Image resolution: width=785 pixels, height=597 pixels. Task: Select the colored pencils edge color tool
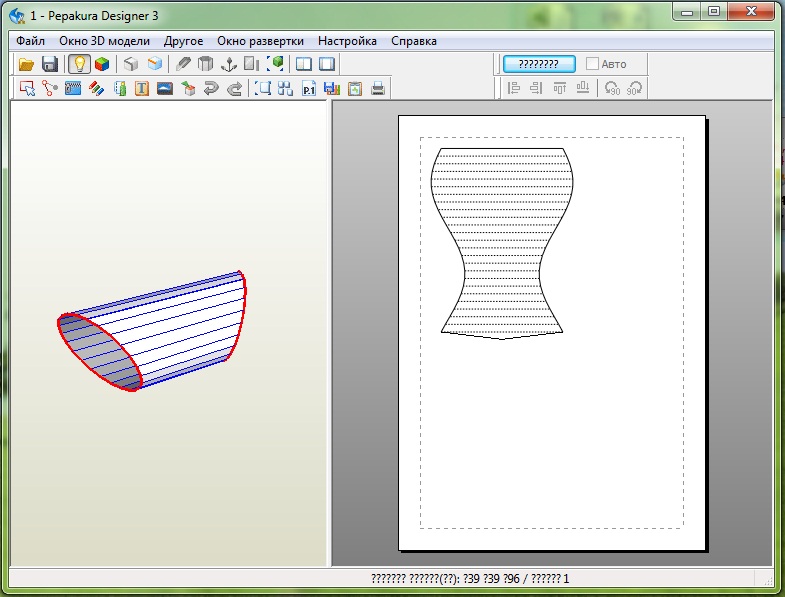pos(96,89)
